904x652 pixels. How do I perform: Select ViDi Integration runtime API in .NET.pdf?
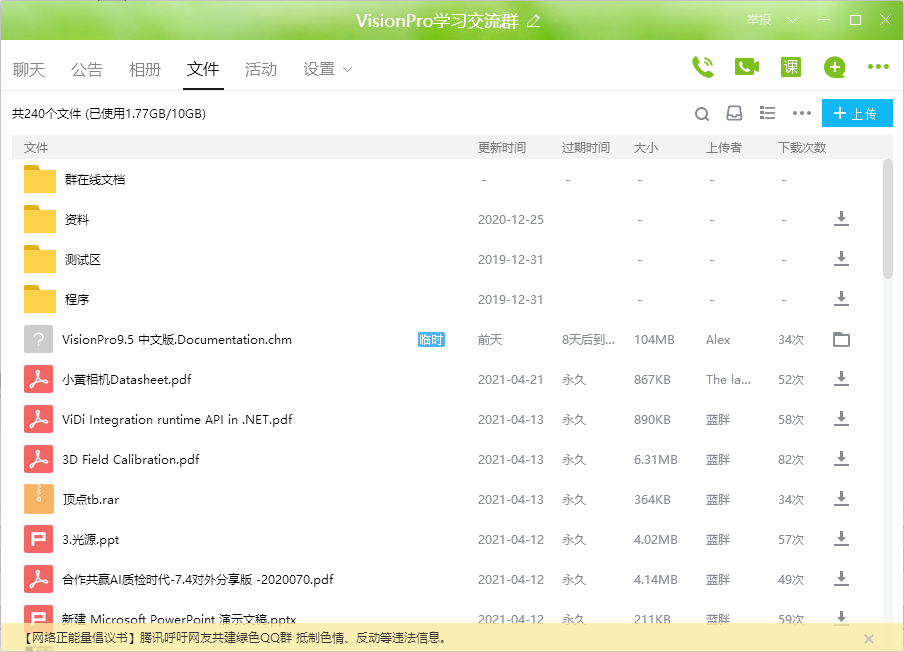point(177,420)
